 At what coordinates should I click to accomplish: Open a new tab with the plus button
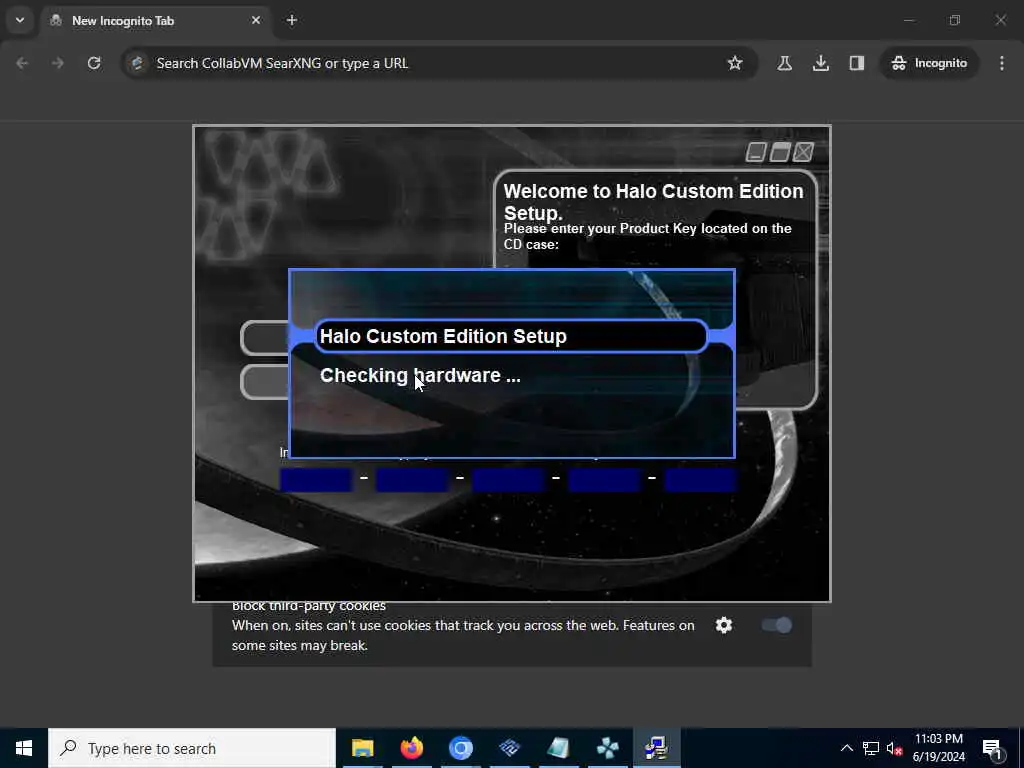[292, 20]
